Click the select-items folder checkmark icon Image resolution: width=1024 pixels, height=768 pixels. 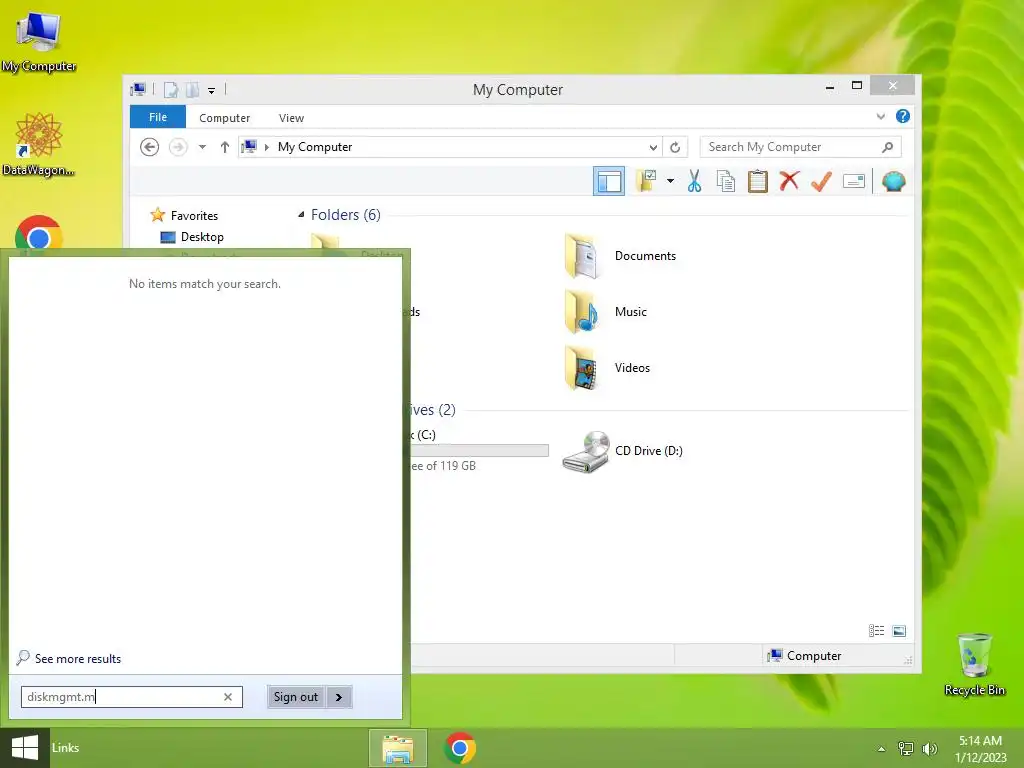[x=646, y=181]
